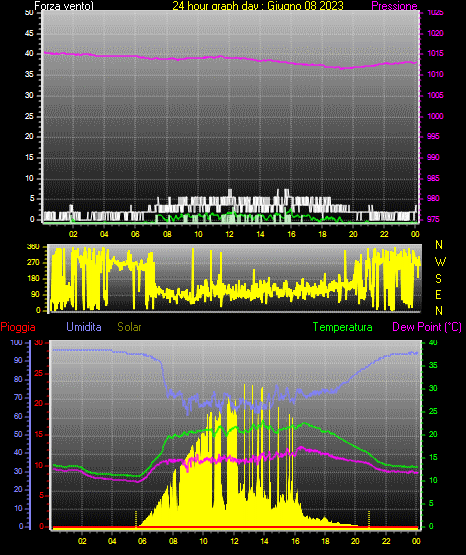Click the sunrise dotted marker near 06
The image size is (466, 555).
(136, 519)
